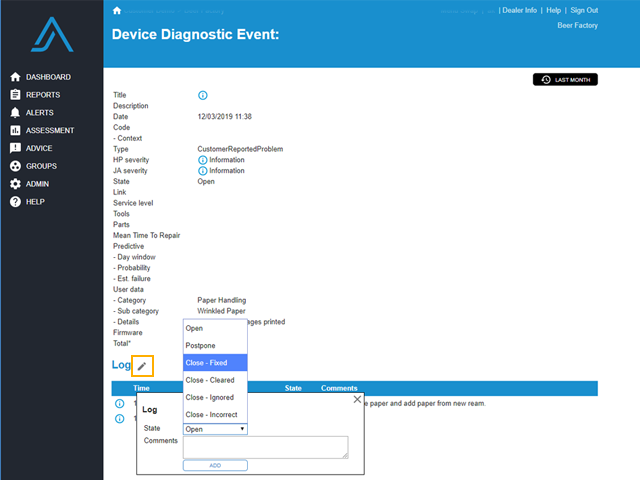Choose 'Postpone' in the state list

point(215,345)
